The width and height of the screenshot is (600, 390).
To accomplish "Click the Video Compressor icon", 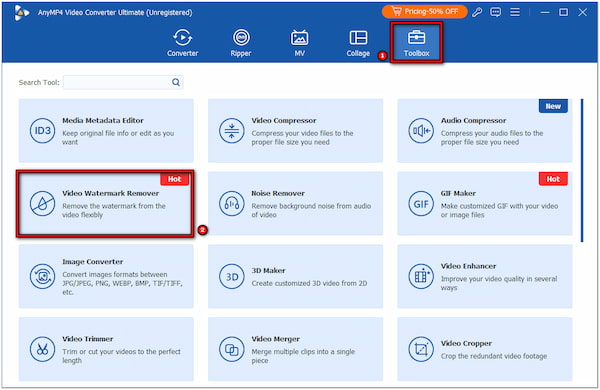I will pyautogui.click(x=232, y=131).
